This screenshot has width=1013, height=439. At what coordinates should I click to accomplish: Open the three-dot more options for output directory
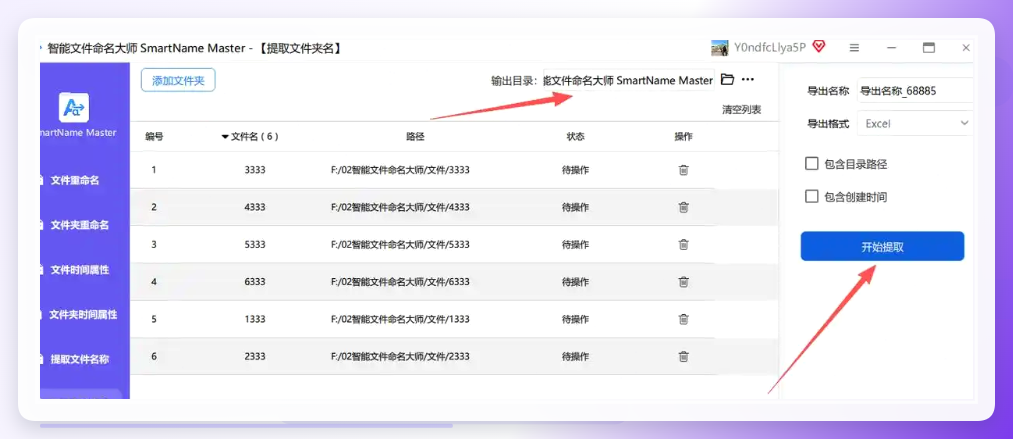[747, 79]
